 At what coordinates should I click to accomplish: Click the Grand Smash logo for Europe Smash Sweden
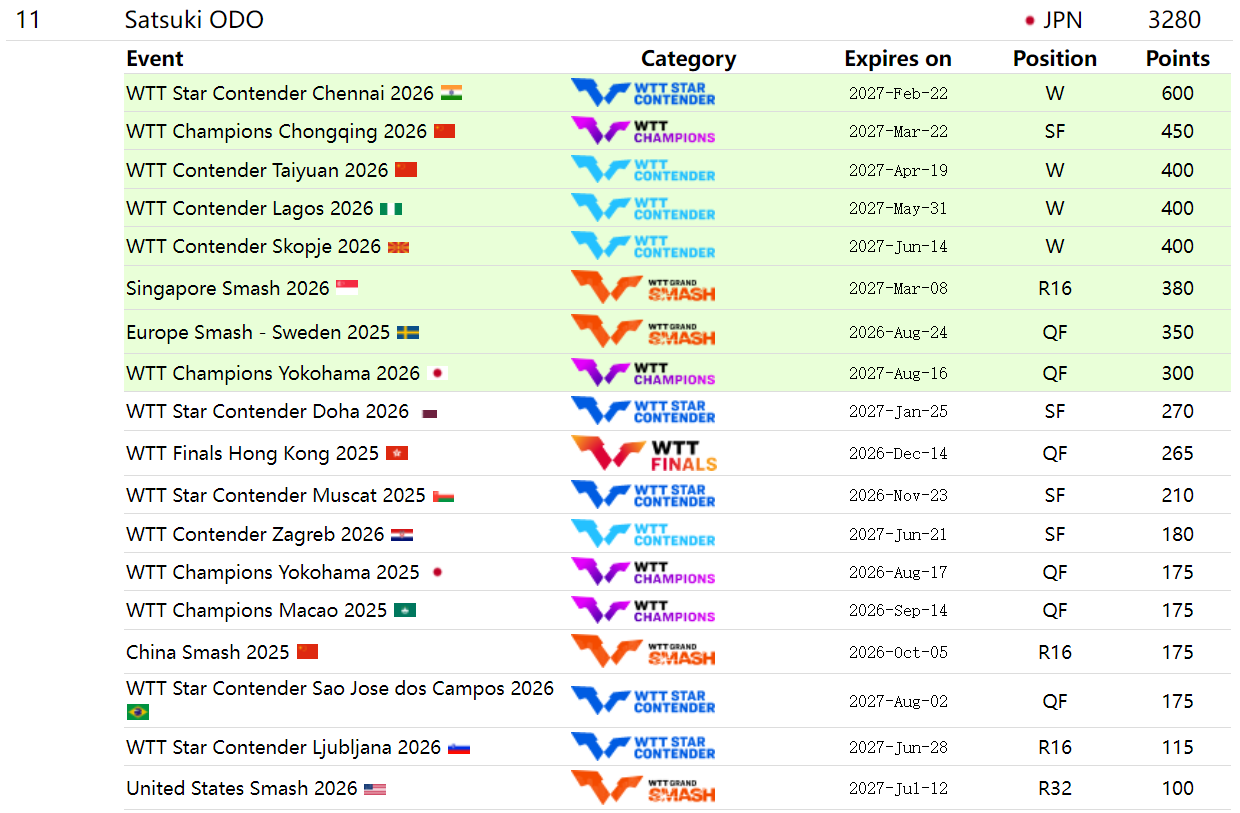(x=643, y=332)
